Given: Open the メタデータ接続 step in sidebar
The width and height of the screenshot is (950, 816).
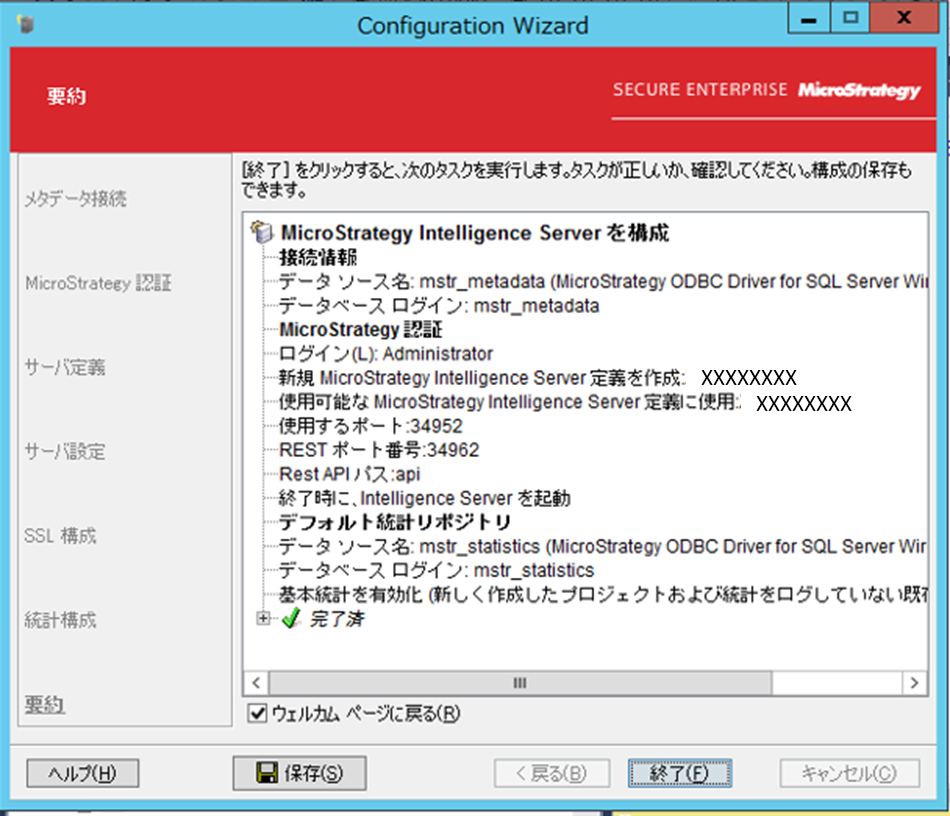Looking at the screenshot, I should point(76,199).
